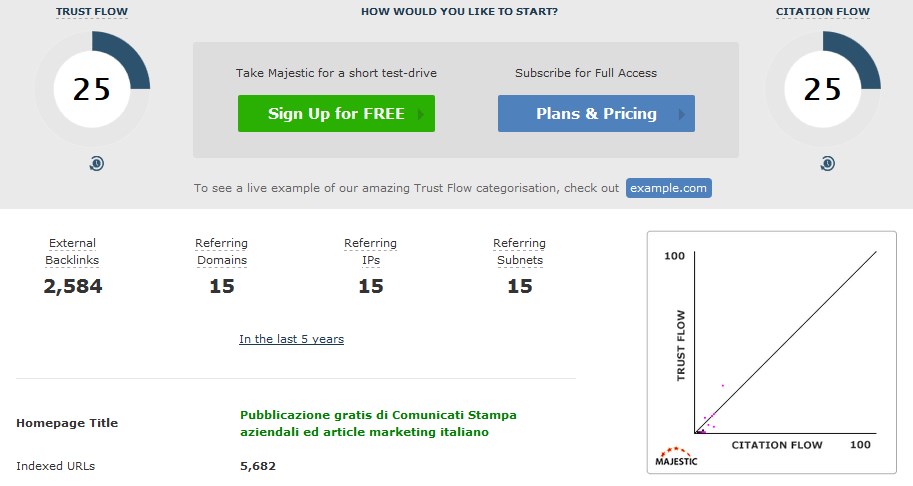Image resolution: width=913 pixels, height=486 pixels.
Task: Open the example.com live example link
Action: 669,188
